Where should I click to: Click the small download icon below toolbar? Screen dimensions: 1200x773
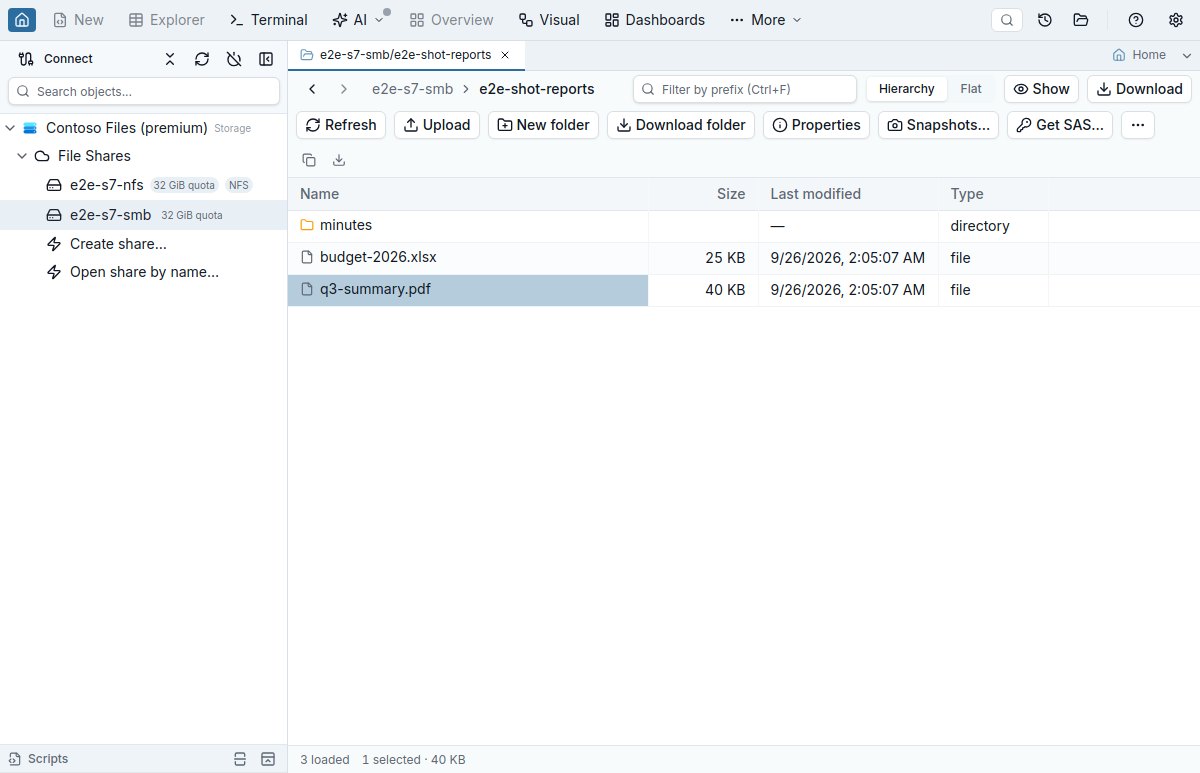339,160
